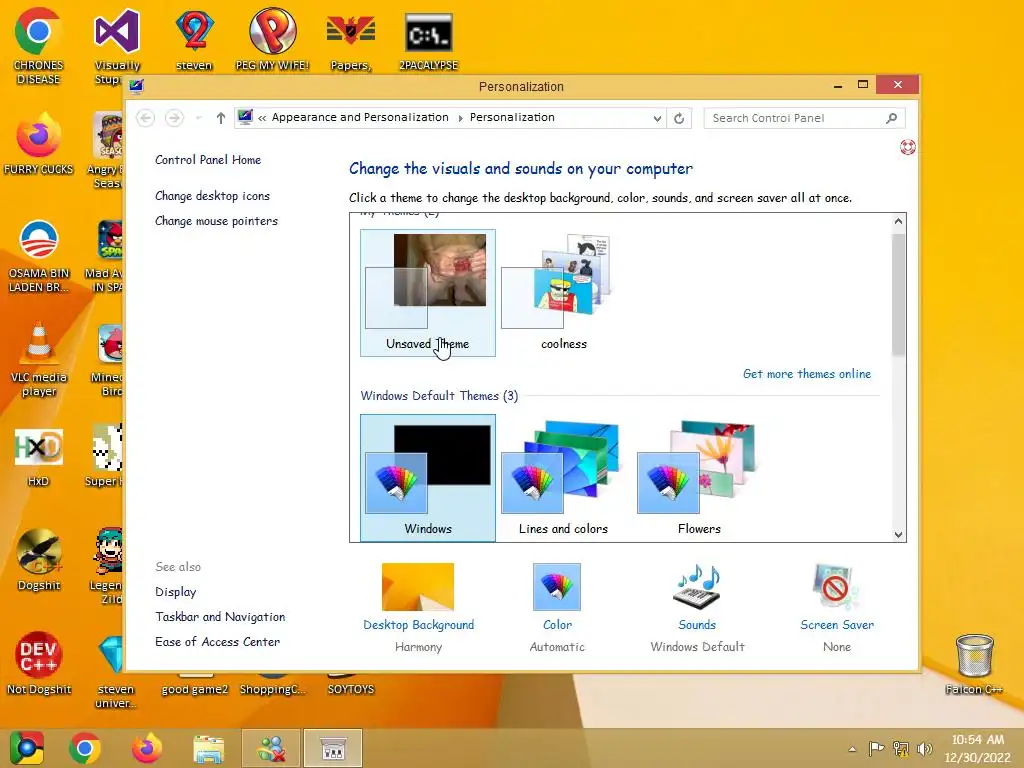This screenshot has height=768, width=1024.
Task: Open Chrome from the taskbar
Action: click(85, 748)
